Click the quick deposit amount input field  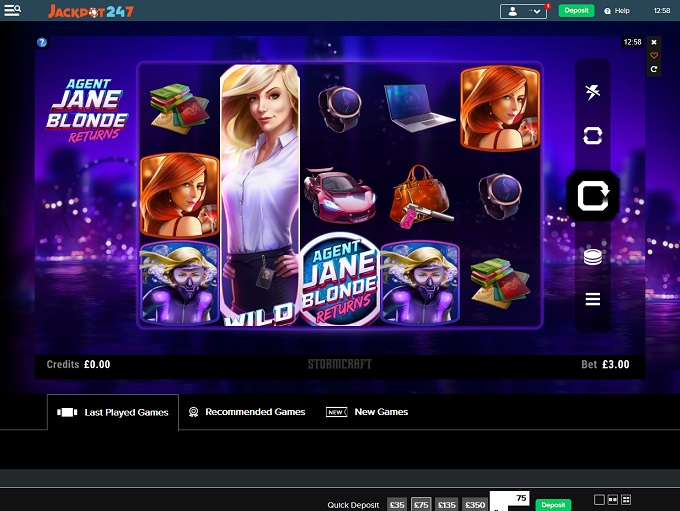510,499
